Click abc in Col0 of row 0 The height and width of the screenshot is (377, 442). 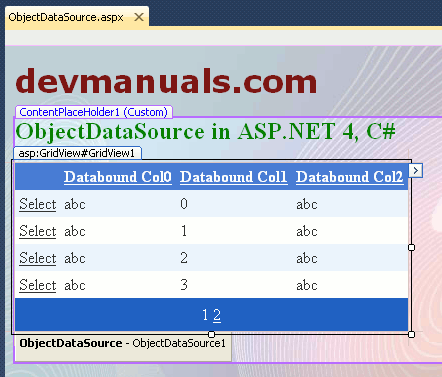point(75,204)
